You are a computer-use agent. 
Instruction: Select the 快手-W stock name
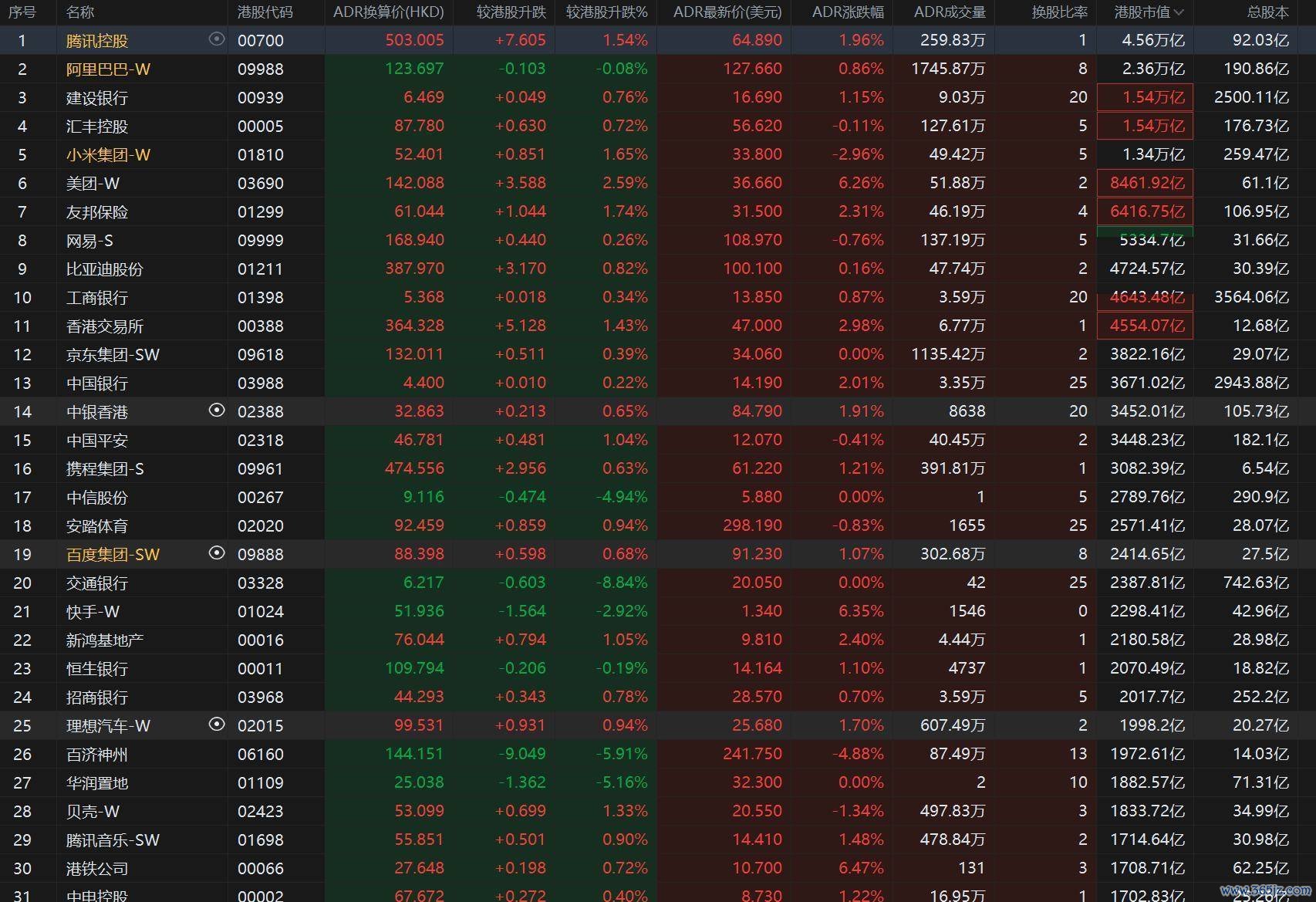click(x=93, y=611)
